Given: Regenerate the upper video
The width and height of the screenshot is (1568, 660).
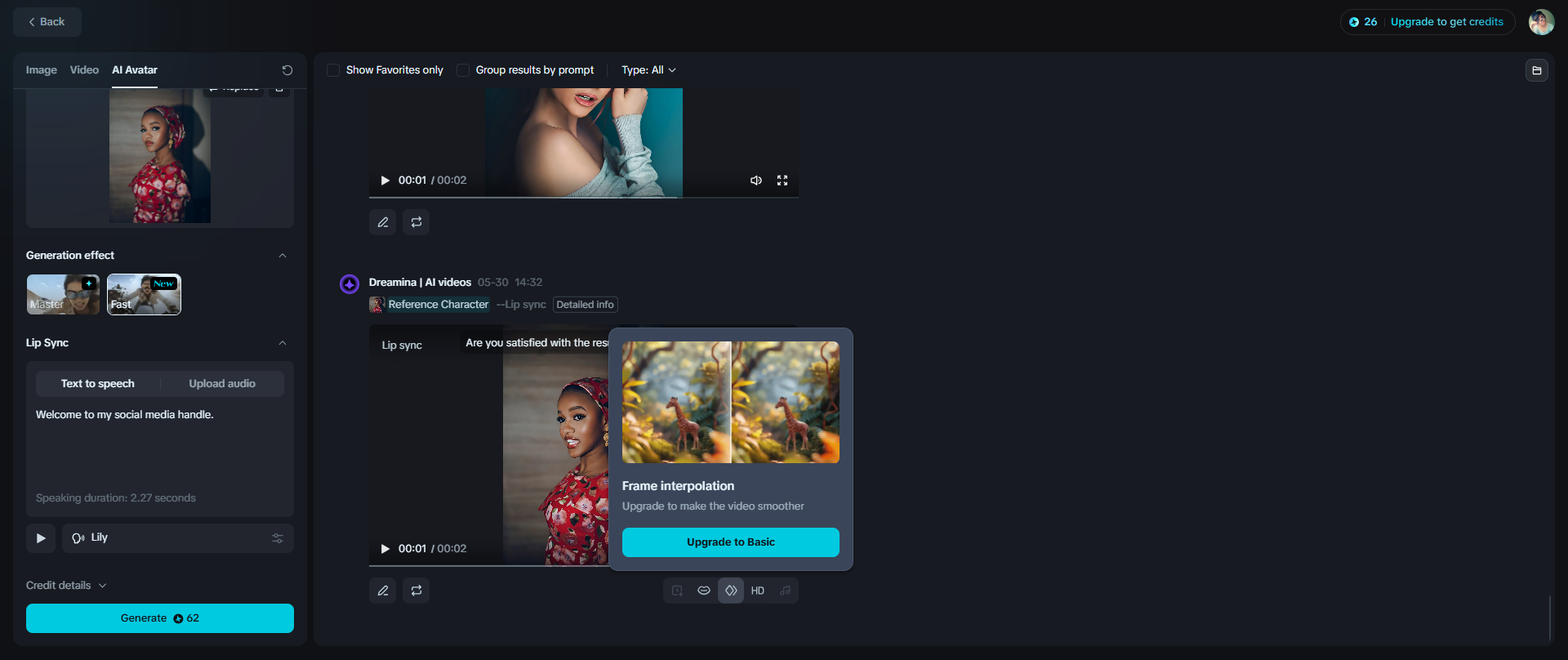Looking at the screenshot, I should [416, 222].
